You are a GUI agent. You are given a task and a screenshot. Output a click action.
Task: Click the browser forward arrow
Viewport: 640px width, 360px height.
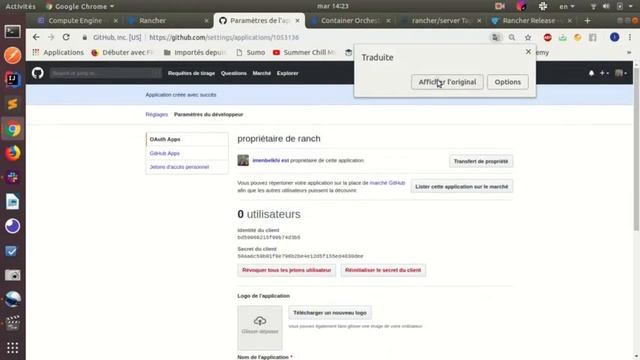point(51,37)
